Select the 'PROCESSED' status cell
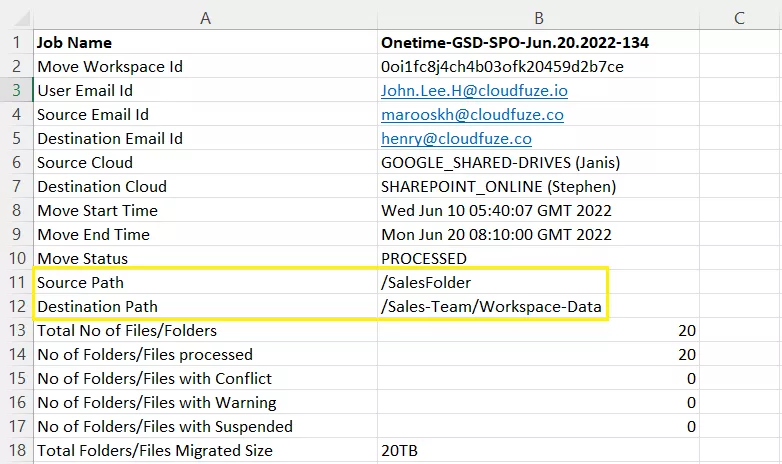 point(539,258)
